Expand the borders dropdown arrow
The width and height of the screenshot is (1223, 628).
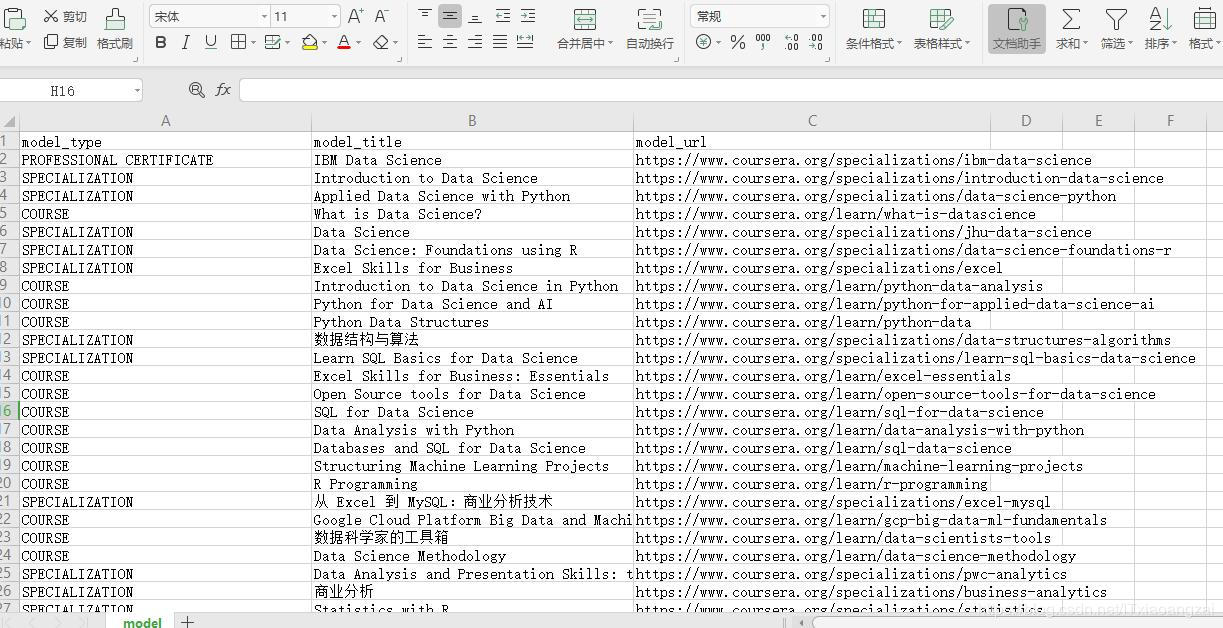254,43
